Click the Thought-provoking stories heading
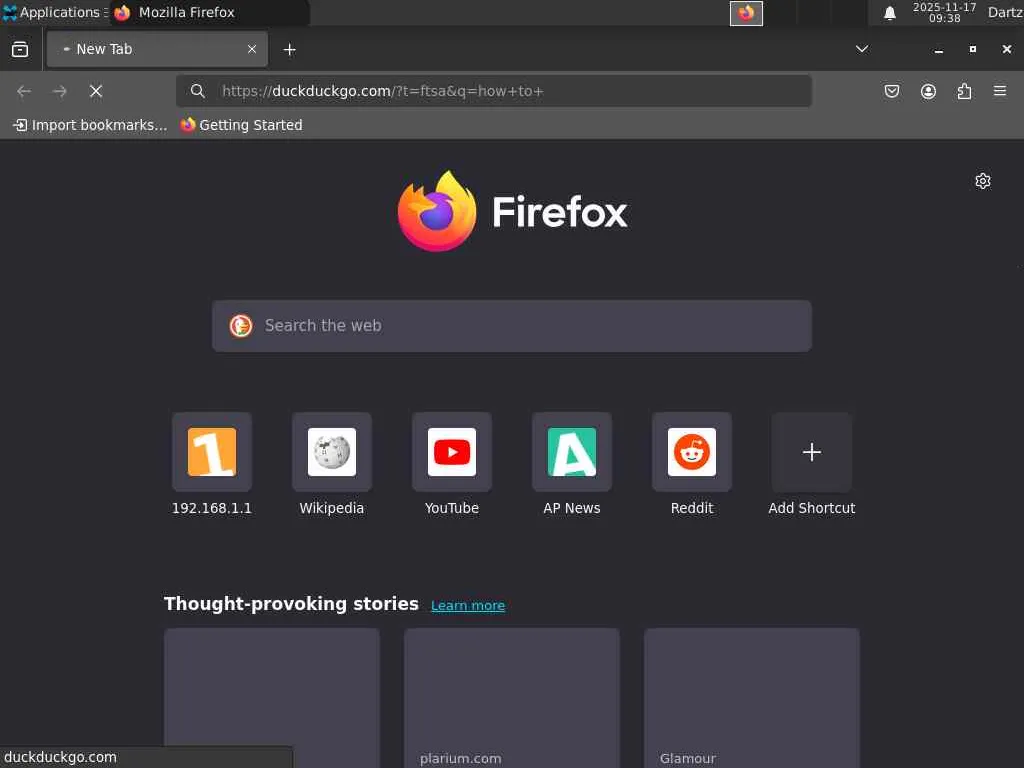Screen dimensions: 1024x768 [x=291, y=603]
